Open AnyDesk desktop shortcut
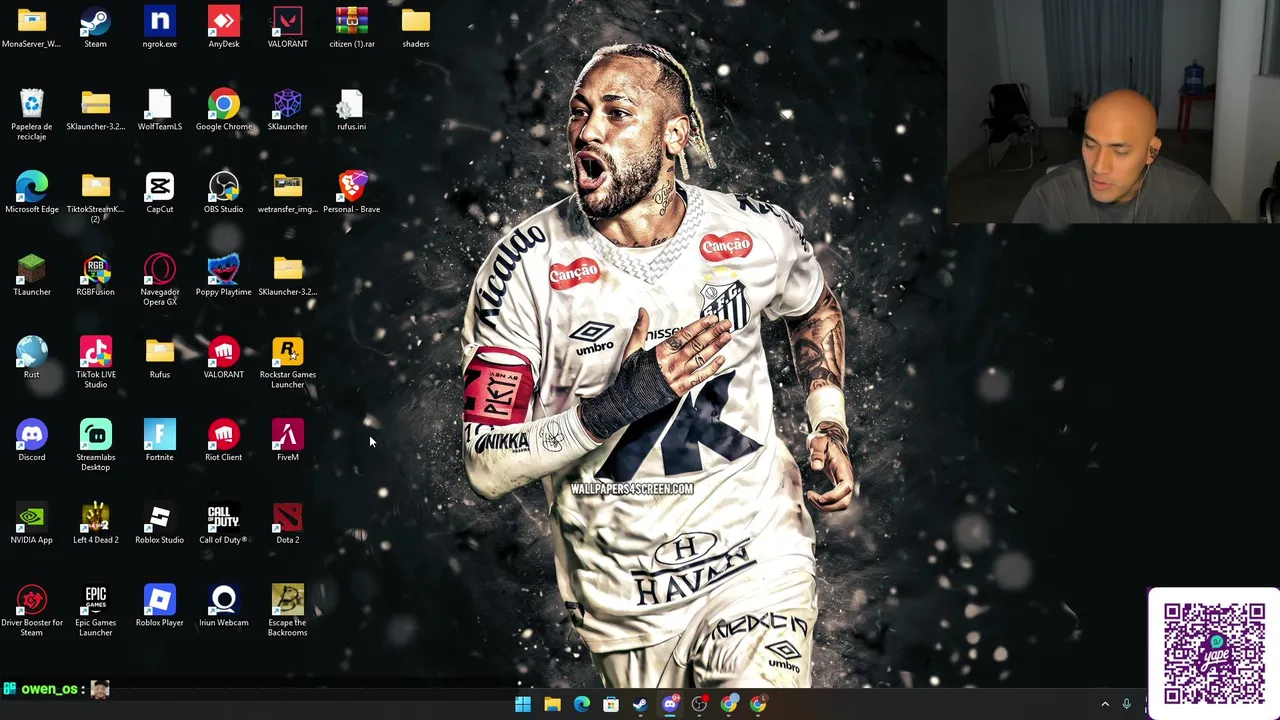The width and height of the screenshot is (1280, 720). pyautogui.click(x=223, y=27)
